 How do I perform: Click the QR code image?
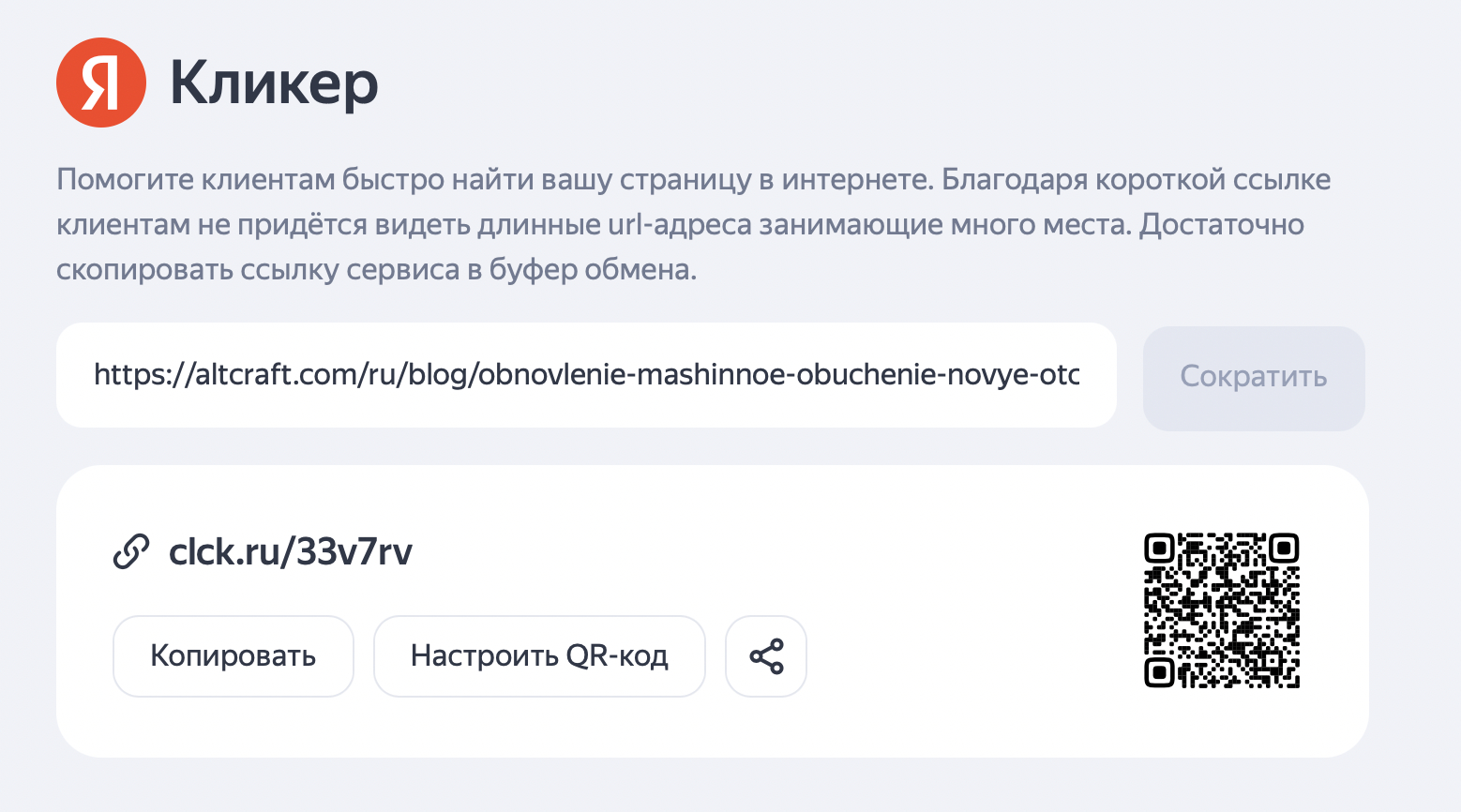click(1222, 610)
